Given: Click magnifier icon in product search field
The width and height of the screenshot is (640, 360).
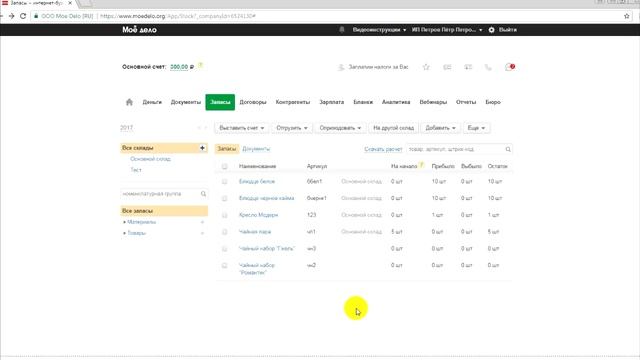Looking at the screenshot, I should (x=508, y=149).
